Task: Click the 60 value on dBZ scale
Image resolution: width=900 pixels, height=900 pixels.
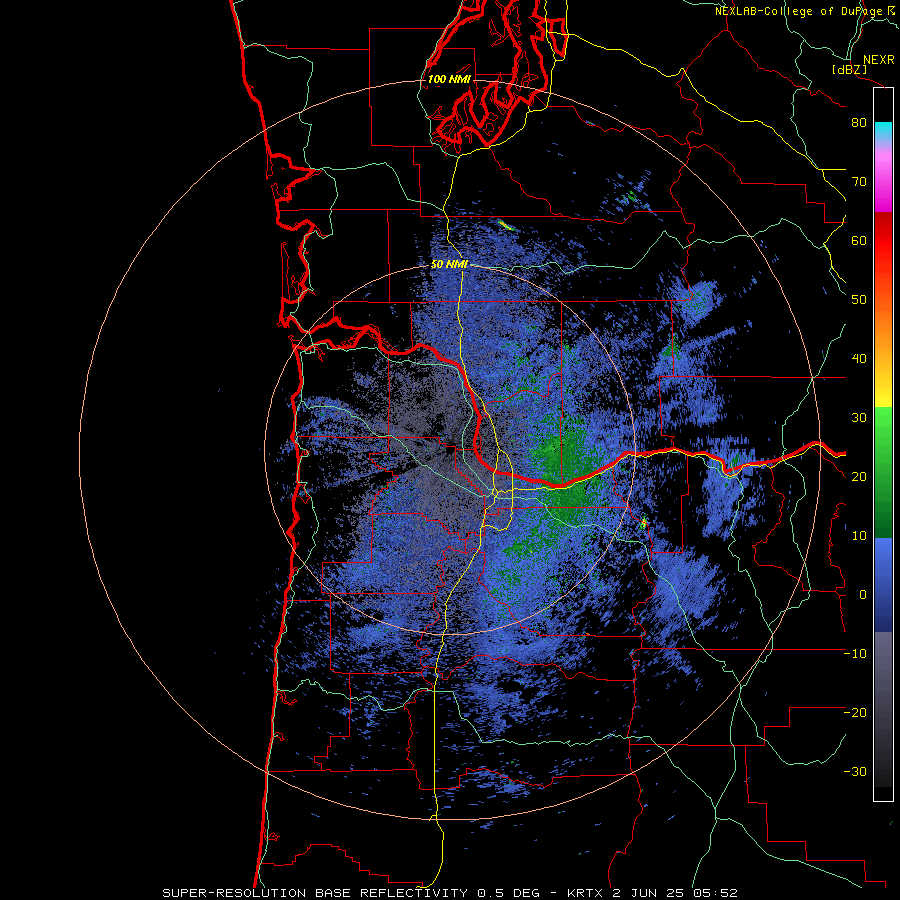Action: click(x=859, y=241)
